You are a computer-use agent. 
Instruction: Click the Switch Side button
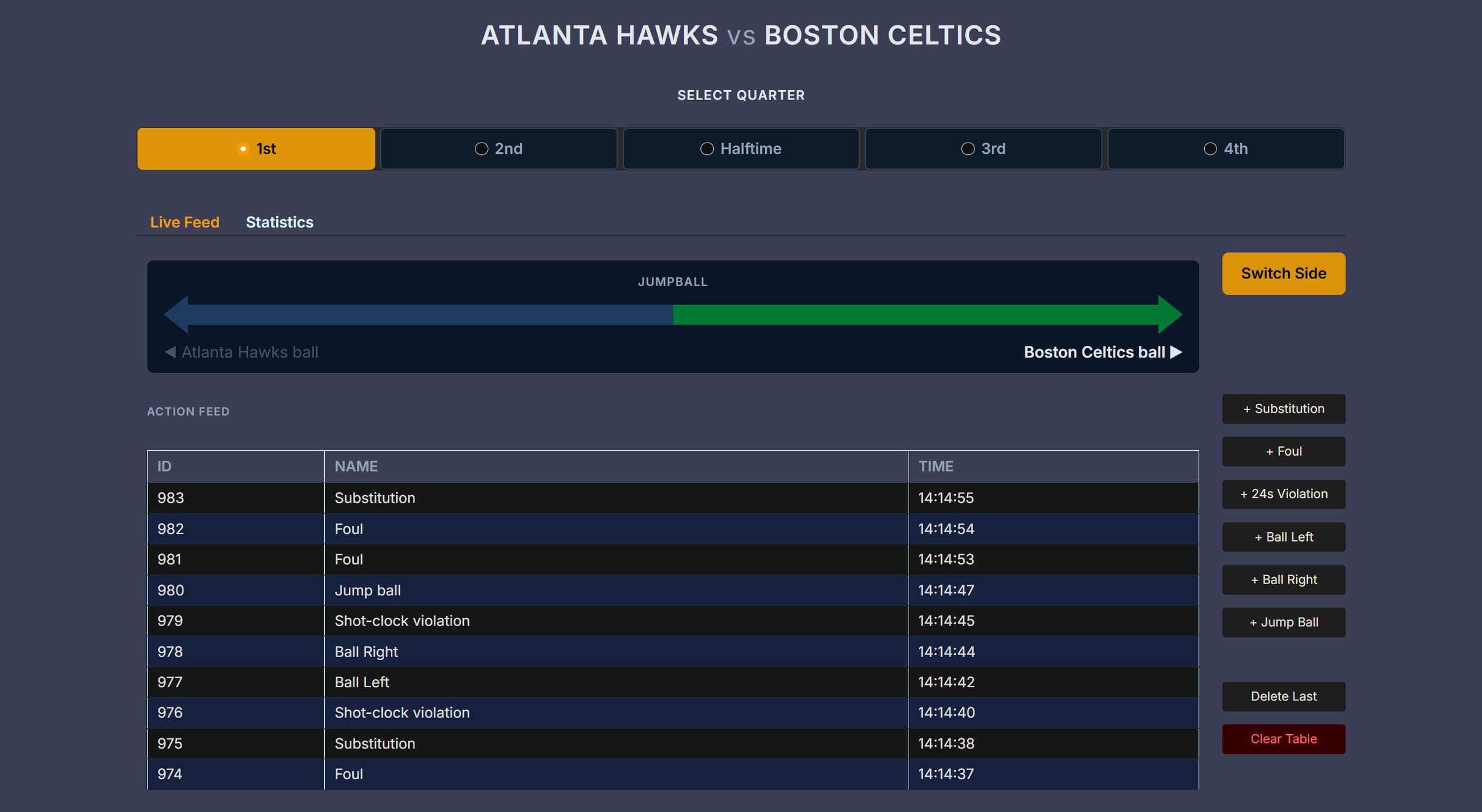(1284, 274)
